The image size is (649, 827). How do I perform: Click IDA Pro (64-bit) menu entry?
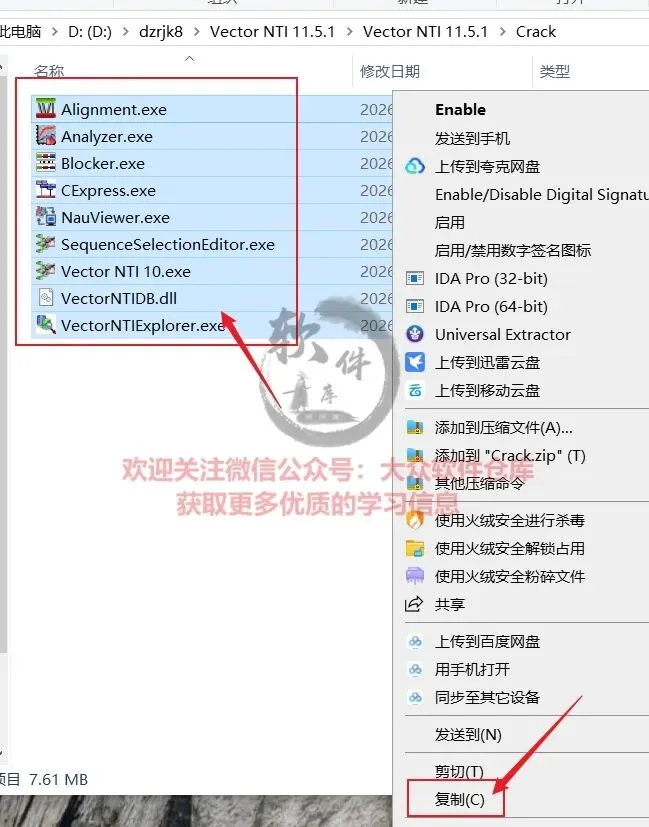point(491,306)
